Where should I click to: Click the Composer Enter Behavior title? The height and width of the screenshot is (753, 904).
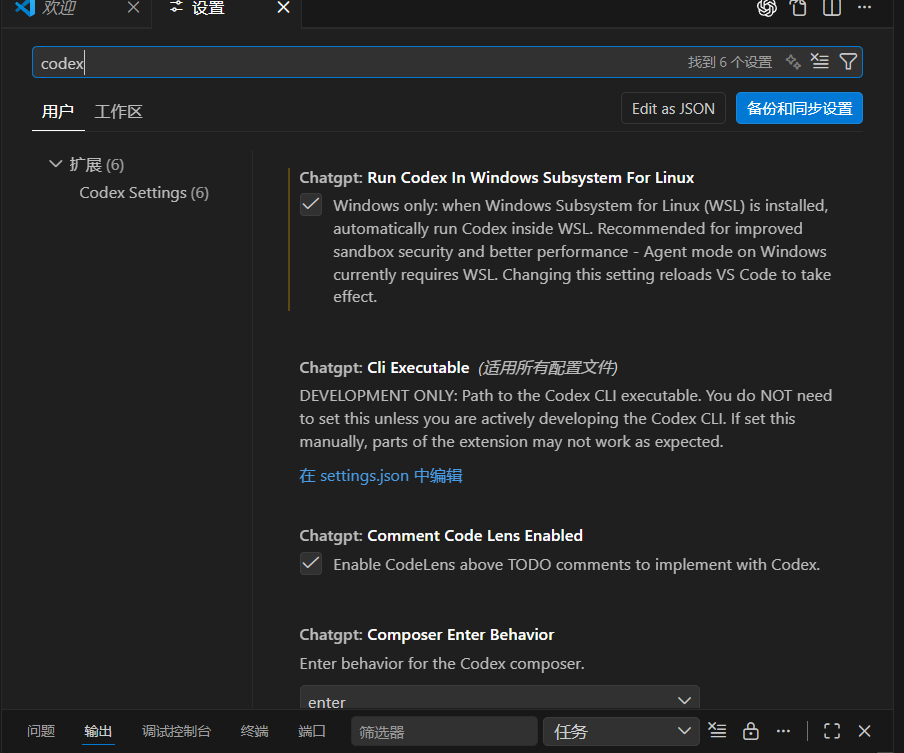tap(427, 635)
